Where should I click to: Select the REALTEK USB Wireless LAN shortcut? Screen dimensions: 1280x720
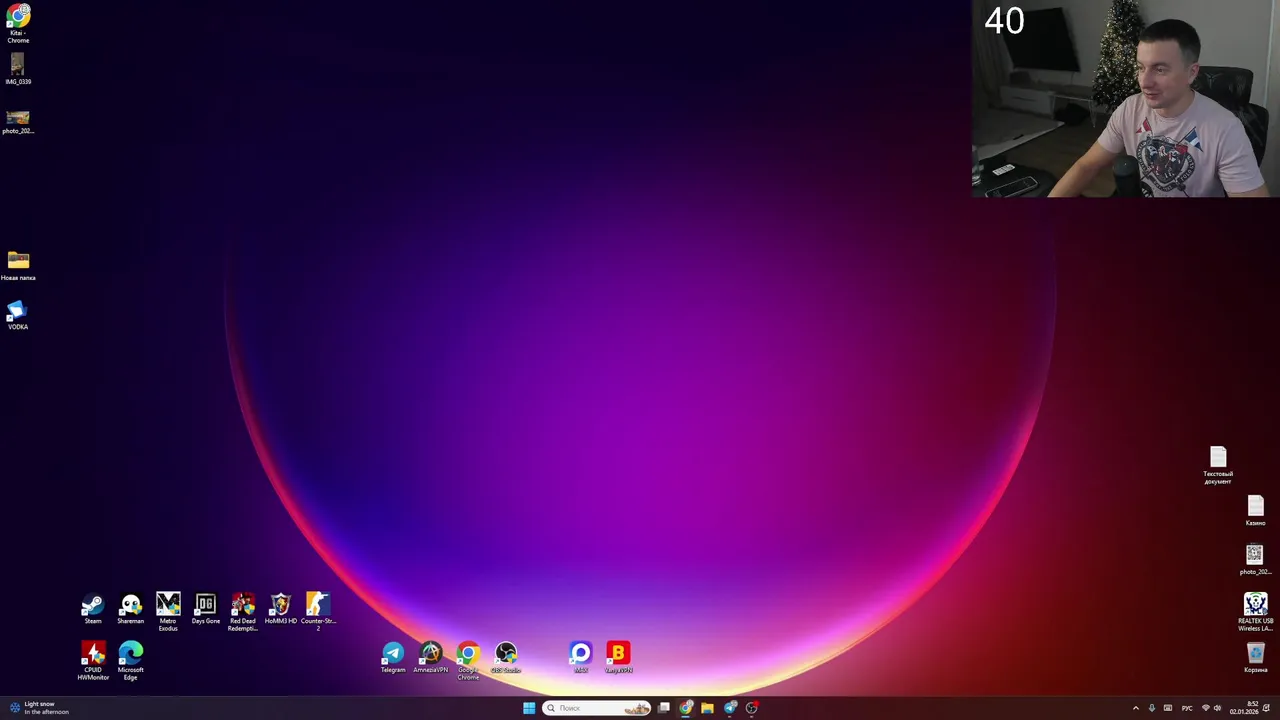pyautogui.click(x=1256, y=612)
